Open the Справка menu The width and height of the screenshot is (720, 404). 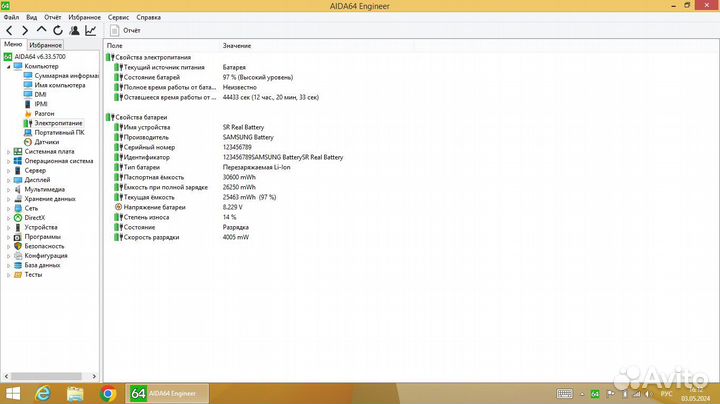pyautogui.click(x=148, y=17)
